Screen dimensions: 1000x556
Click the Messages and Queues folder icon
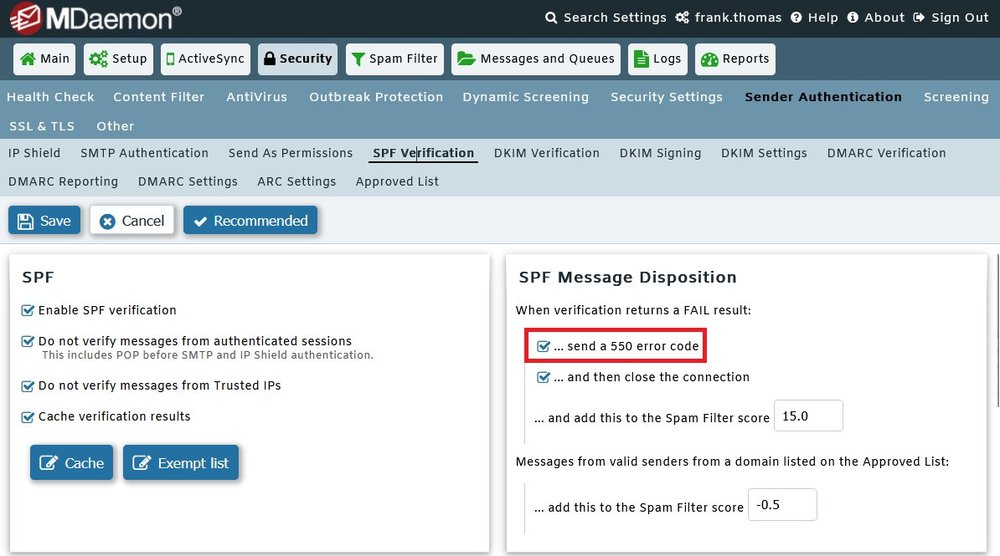click(467, 59)
